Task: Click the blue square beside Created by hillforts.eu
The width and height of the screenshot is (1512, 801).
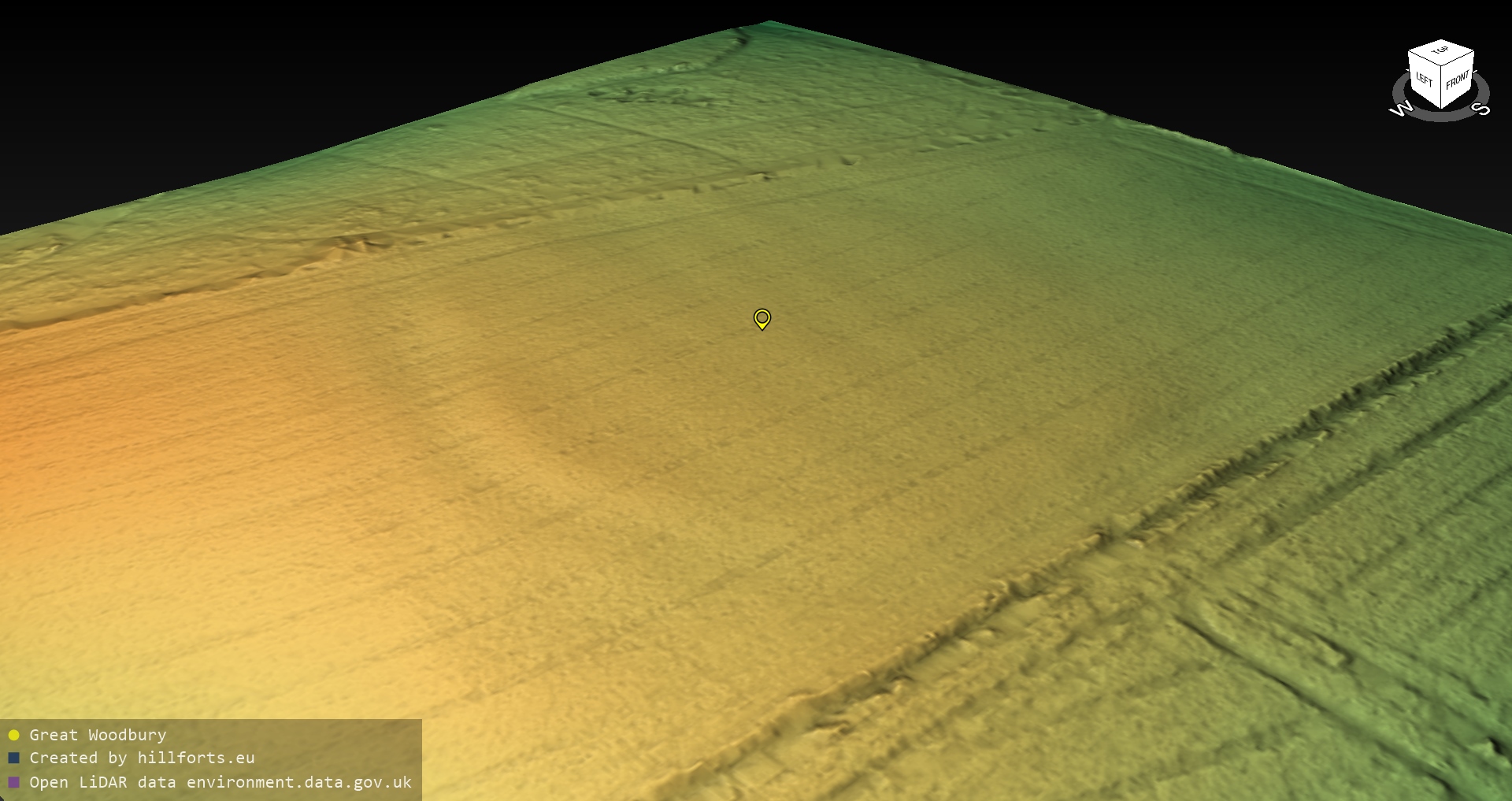Action: click(13, 758)
